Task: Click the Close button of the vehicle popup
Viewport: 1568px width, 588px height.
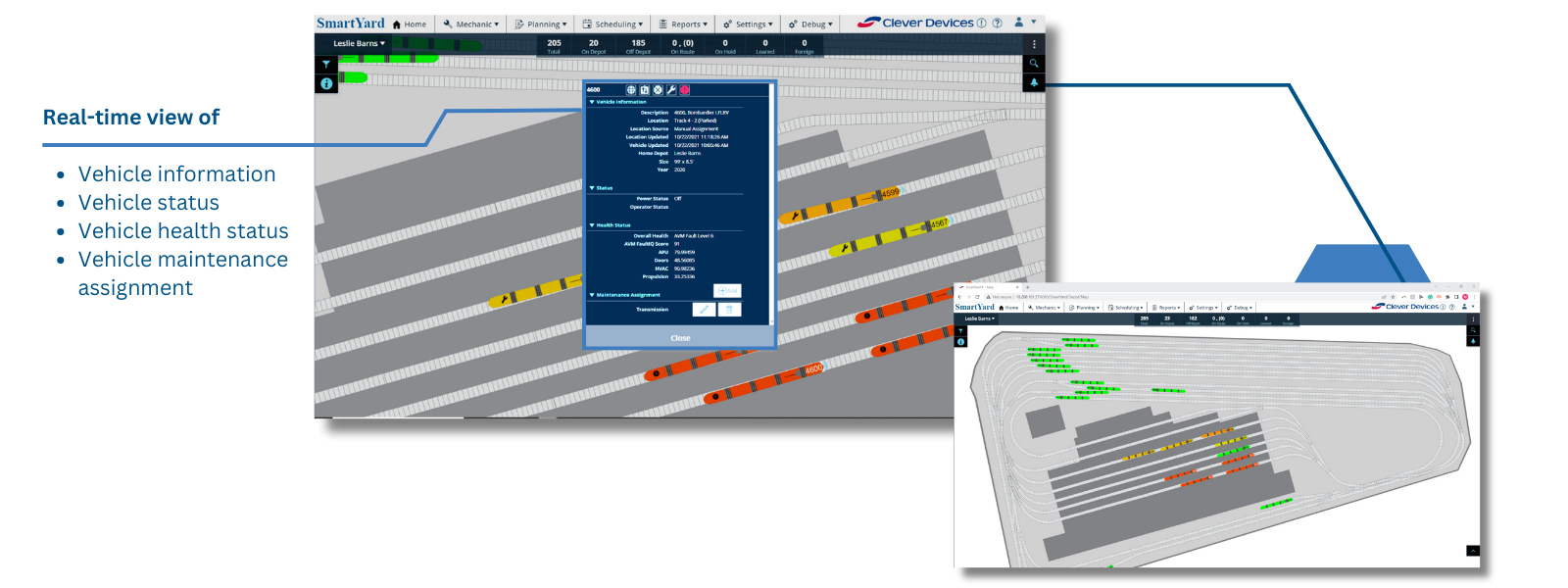Action: point(680,338)
